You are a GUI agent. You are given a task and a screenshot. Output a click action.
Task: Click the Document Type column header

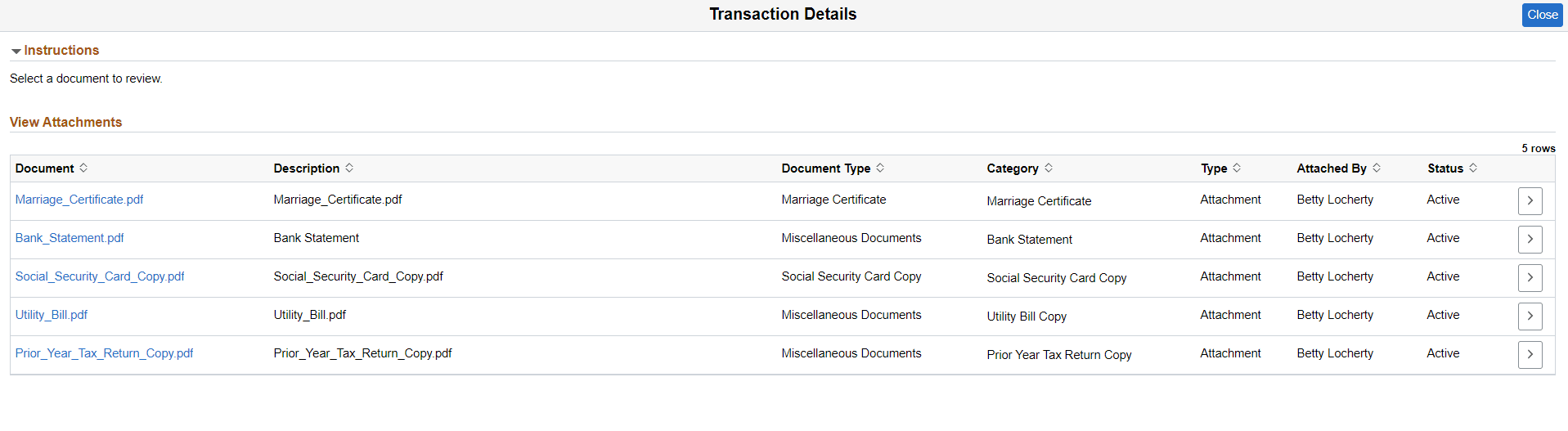pyautogui.click(x=825, y=168)
